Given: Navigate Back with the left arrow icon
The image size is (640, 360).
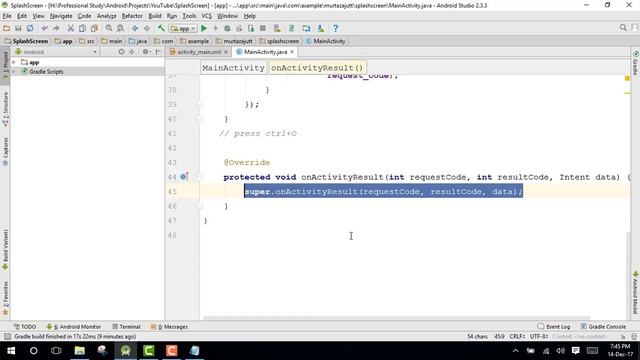Looking at the screenshot, I should 135,28.
